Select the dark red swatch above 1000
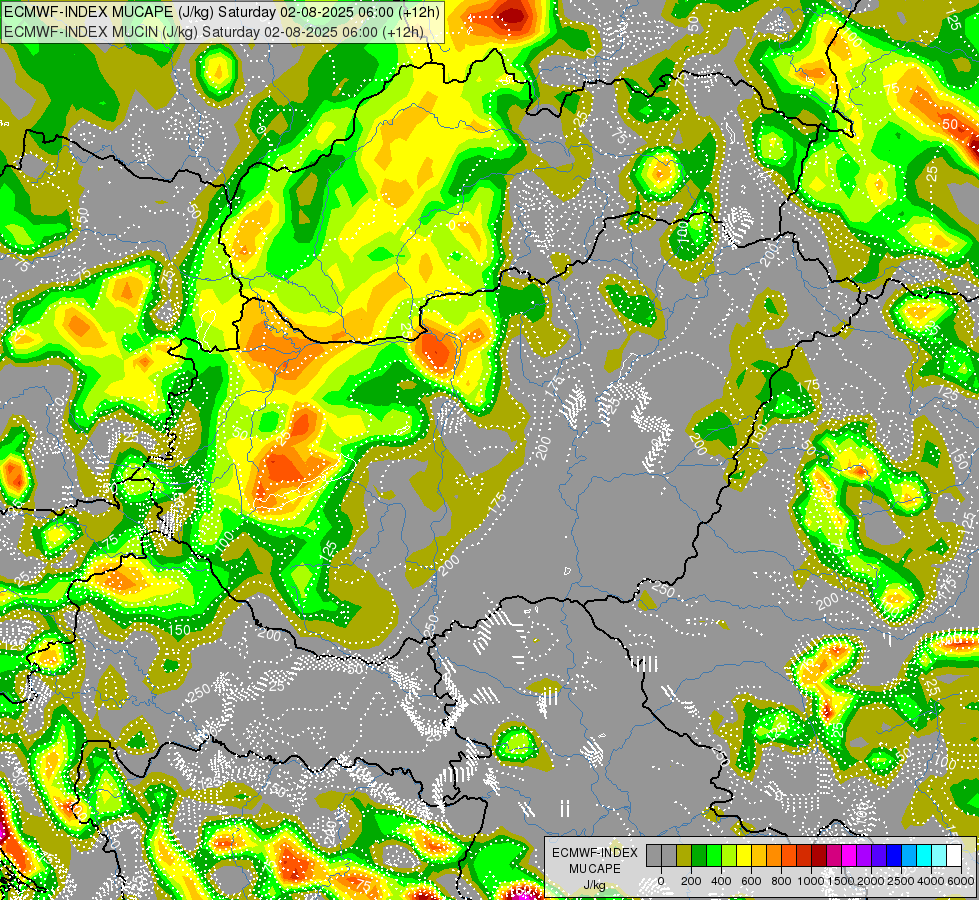 (820, 856)
